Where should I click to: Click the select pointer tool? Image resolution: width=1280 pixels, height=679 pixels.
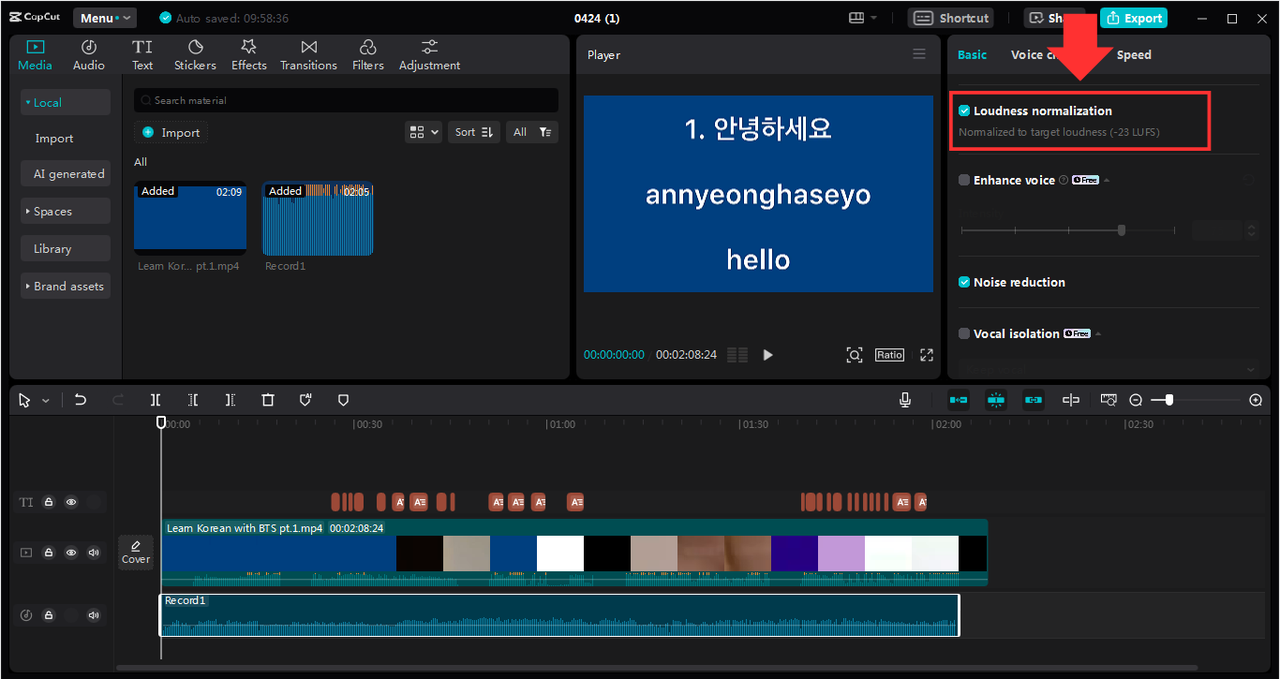pyautogui.click(x=25, y=400)
